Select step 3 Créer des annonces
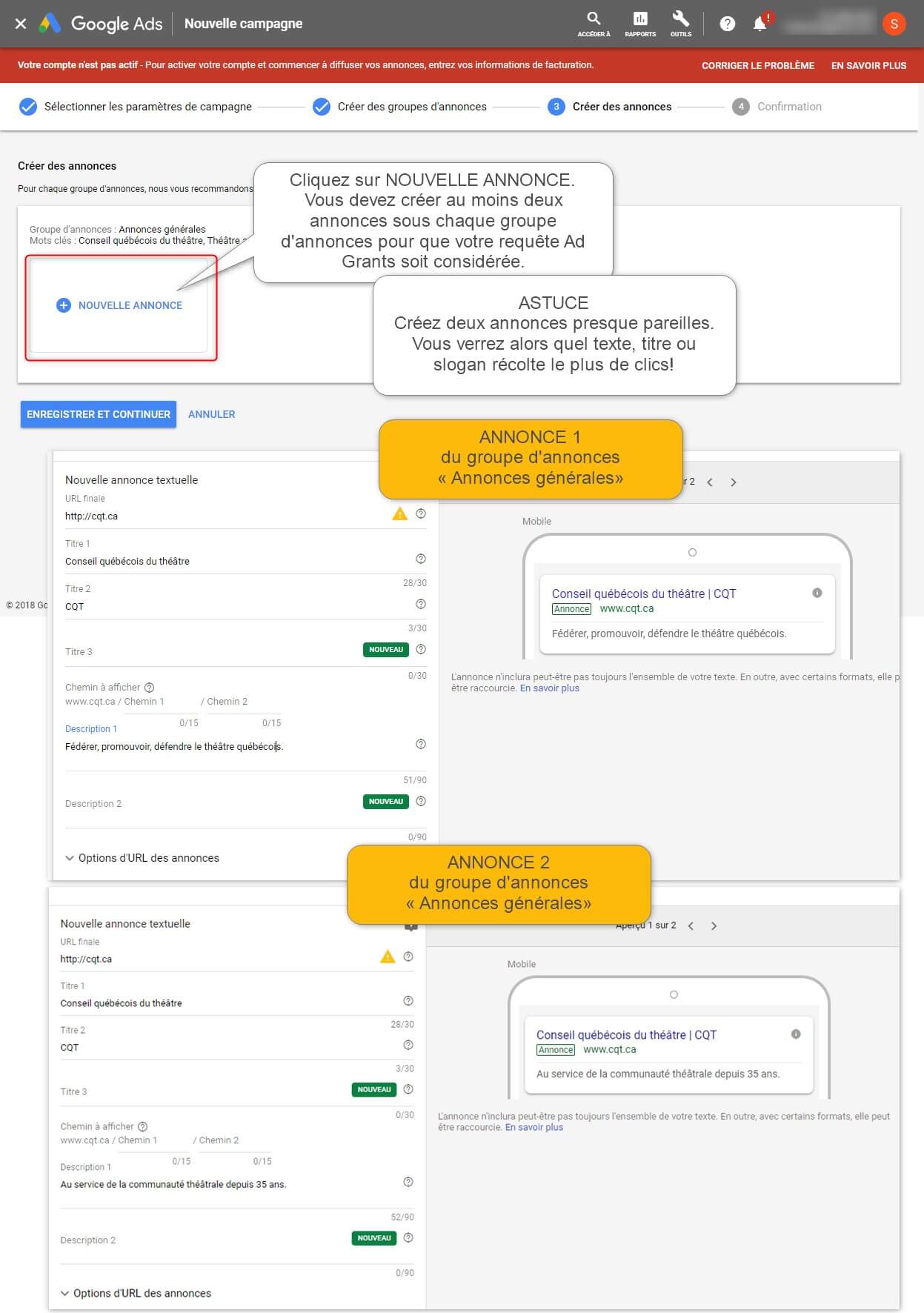924x1313 pixels. 610,107
